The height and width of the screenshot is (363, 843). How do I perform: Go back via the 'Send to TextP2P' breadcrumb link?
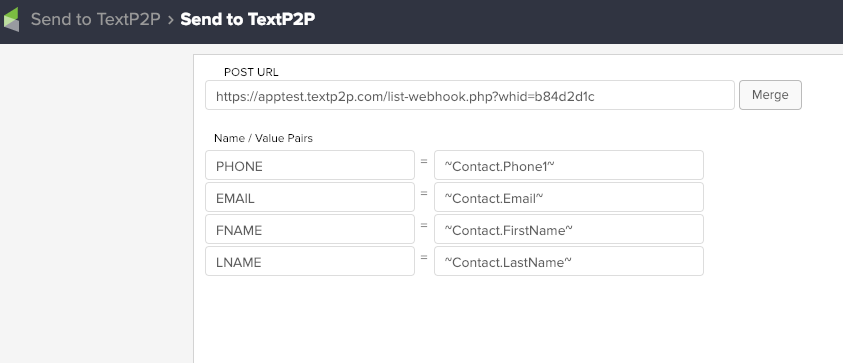pos(95,19)
